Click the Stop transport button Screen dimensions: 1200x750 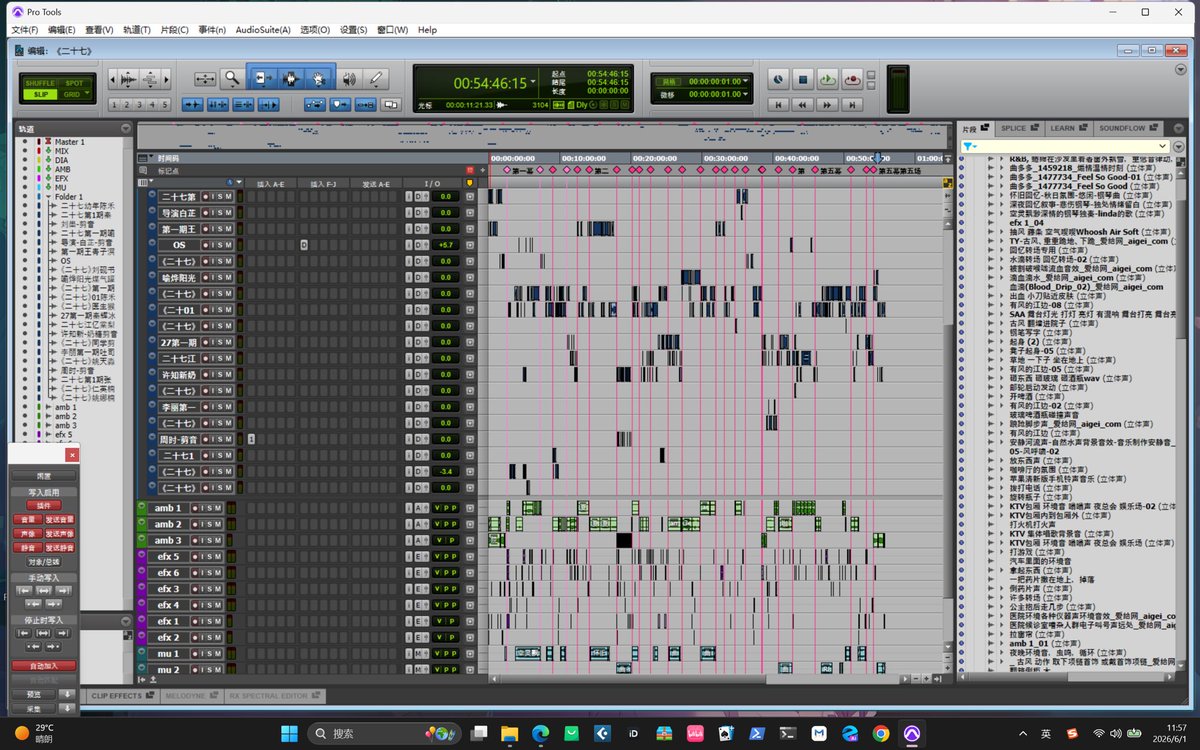tap(802, 78)
